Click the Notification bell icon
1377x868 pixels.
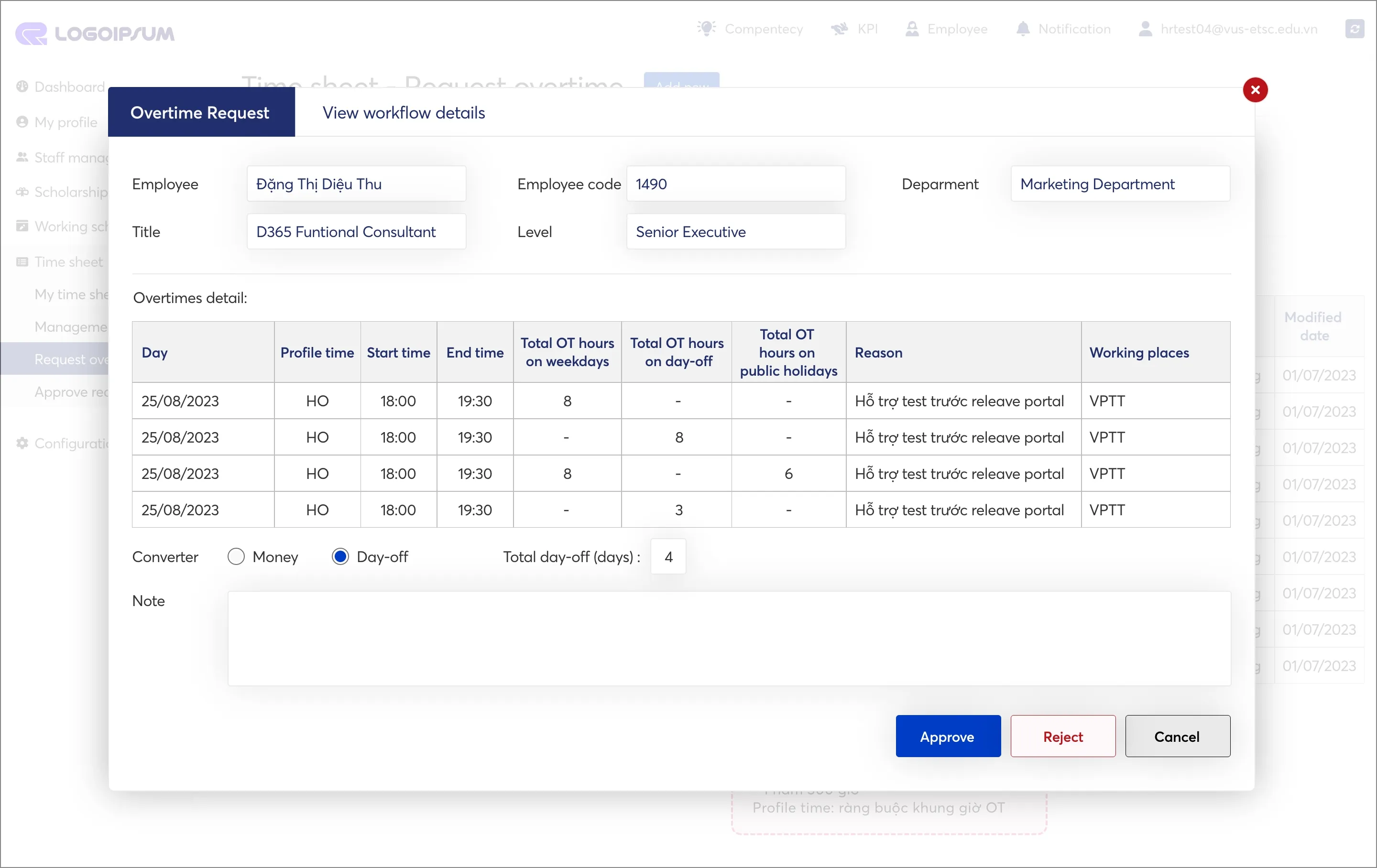tap(1022, 29)
